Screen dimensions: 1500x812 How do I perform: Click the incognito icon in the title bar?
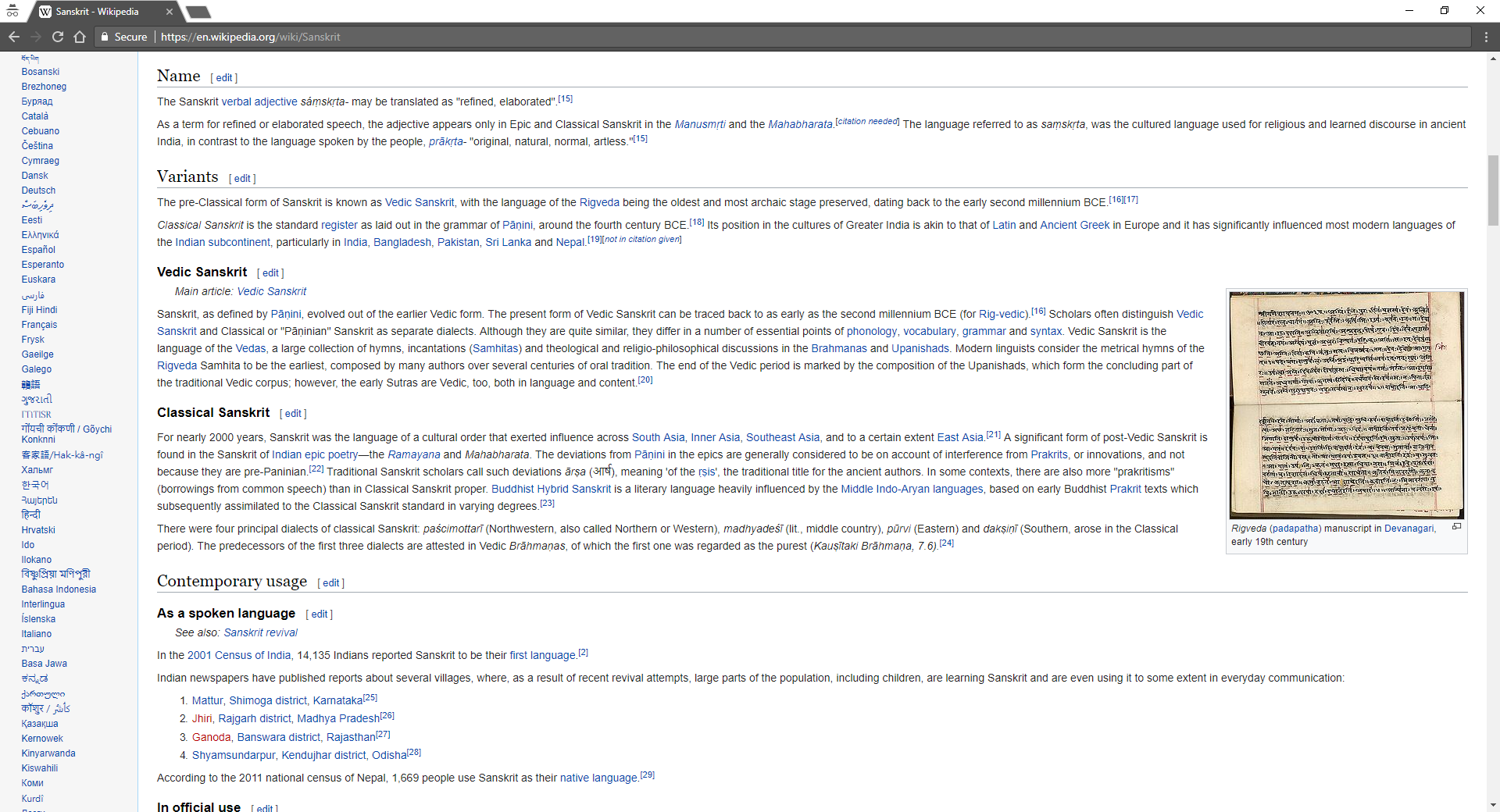[12, 11]
